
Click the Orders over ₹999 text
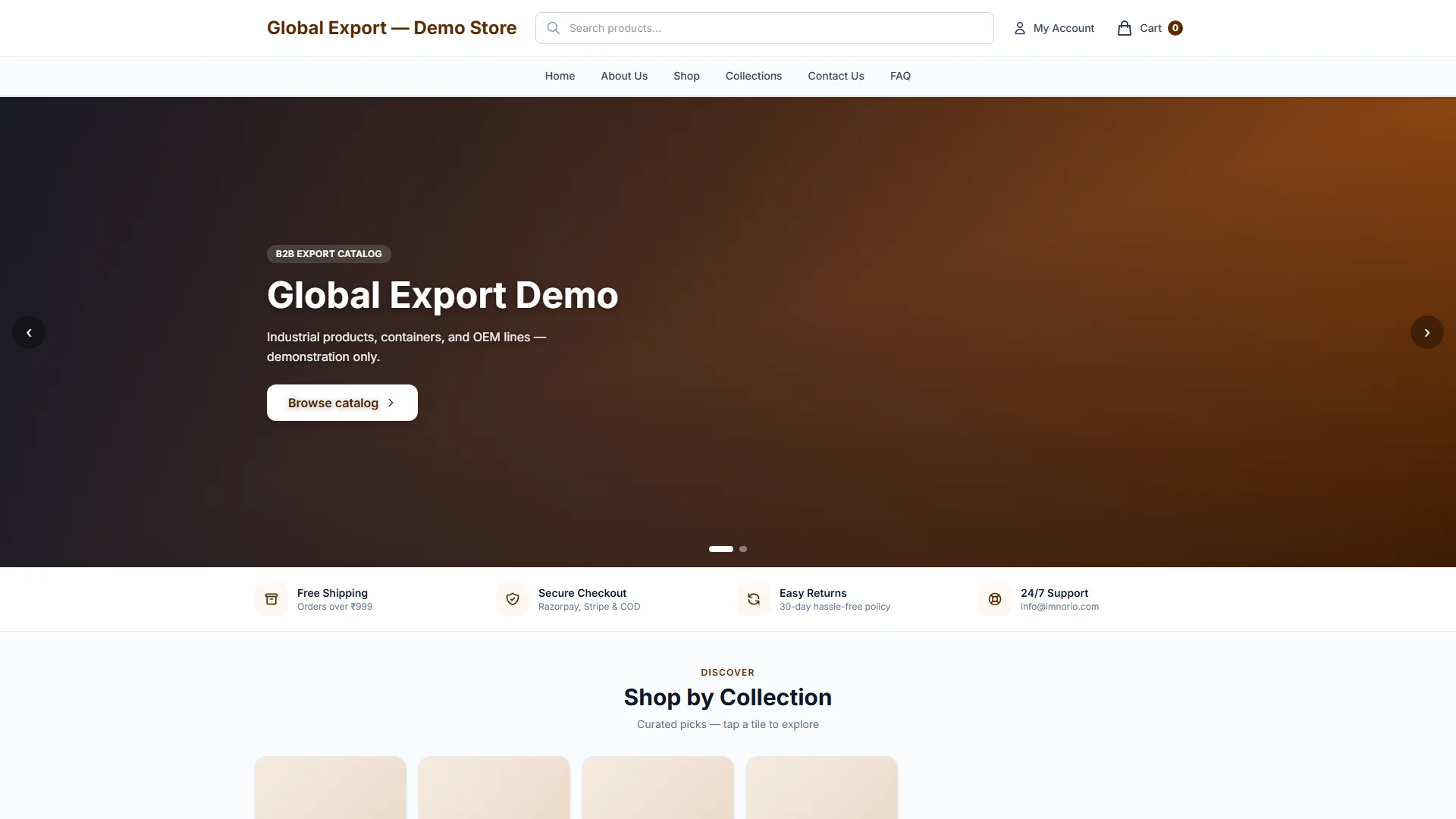coord(334,607)
